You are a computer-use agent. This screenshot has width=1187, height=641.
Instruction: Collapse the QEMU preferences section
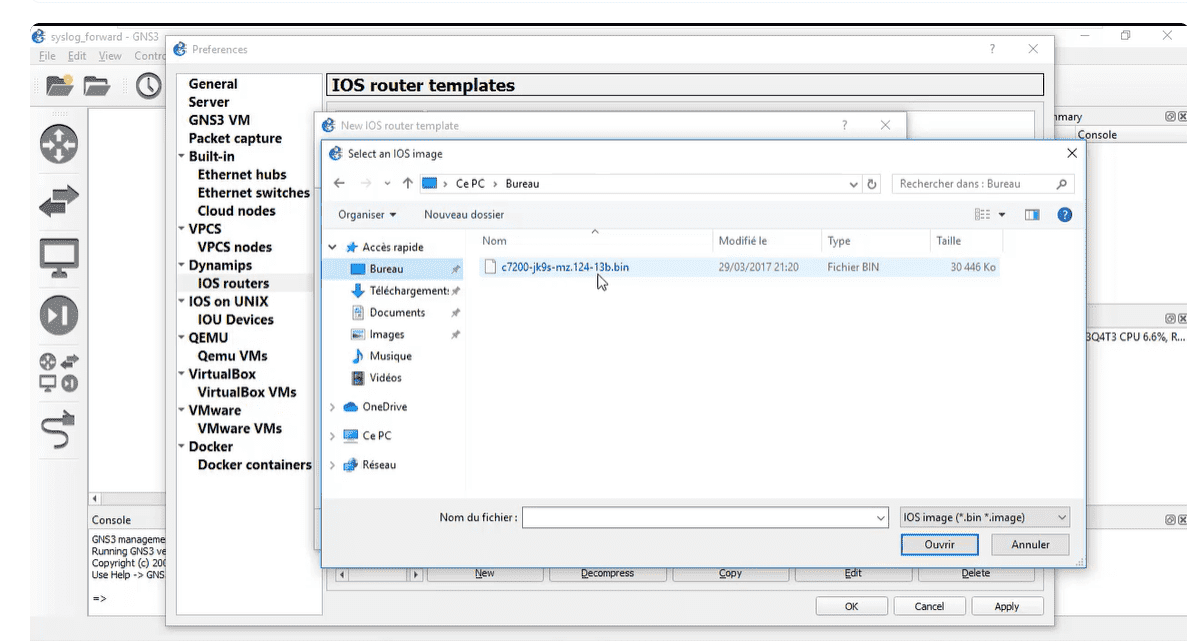coord(182,338)
